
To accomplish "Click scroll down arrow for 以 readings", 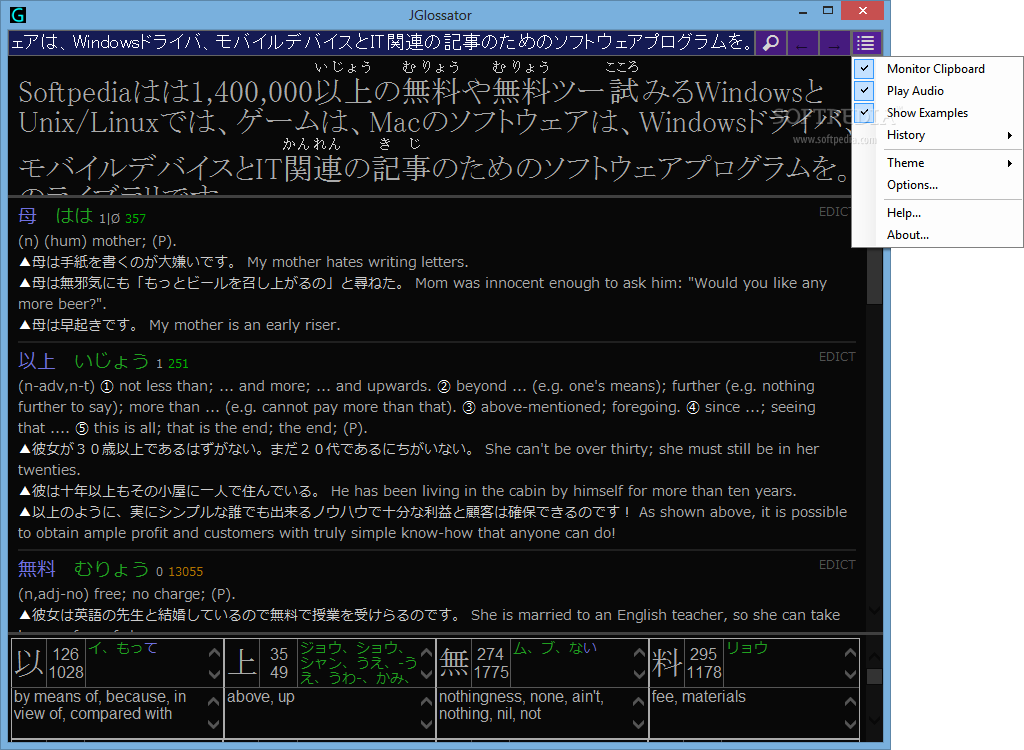I will 214,674.
